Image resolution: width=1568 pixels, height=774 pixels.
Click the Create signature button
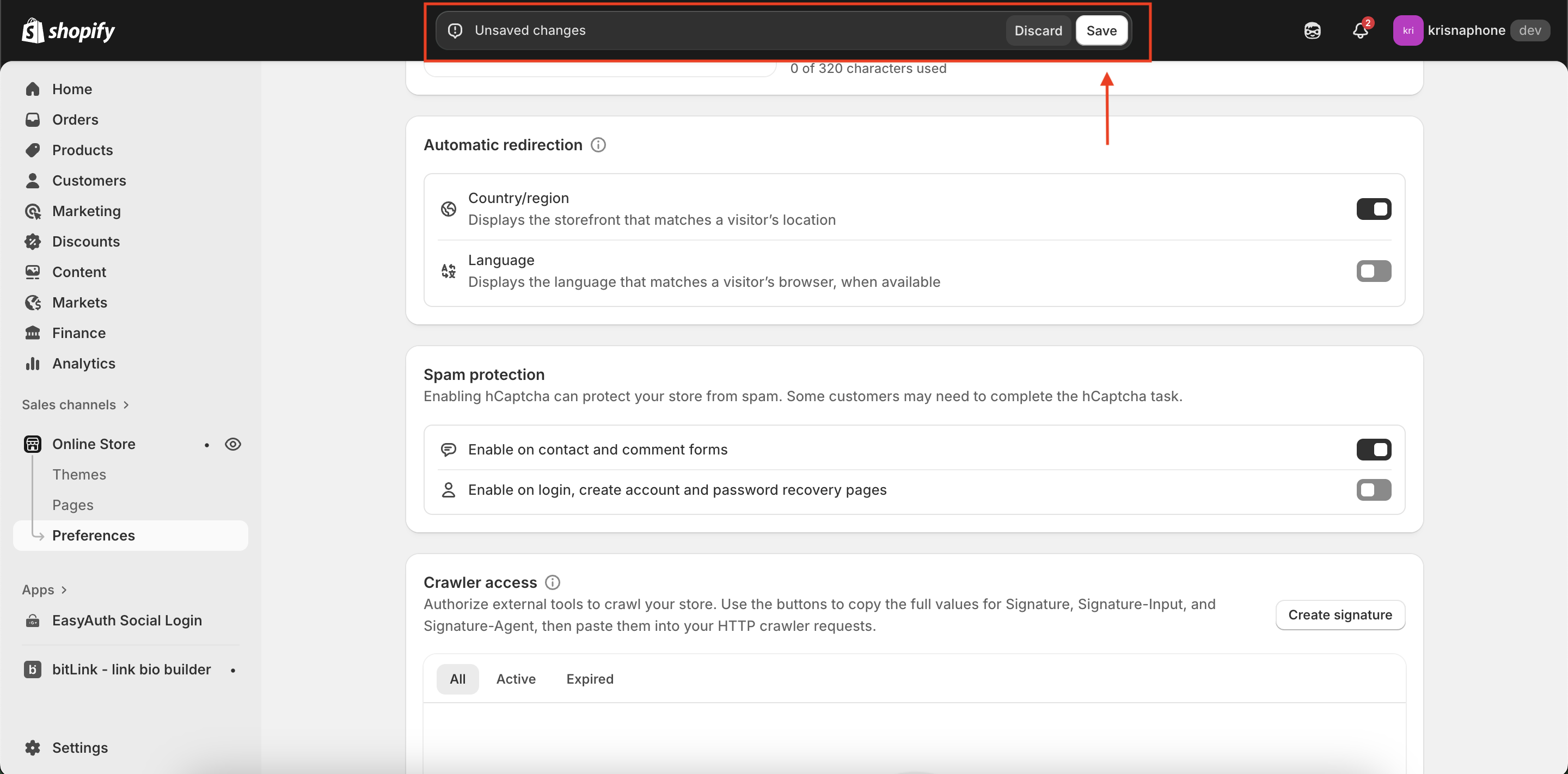pyautogui.click(x=1339, y=615)
